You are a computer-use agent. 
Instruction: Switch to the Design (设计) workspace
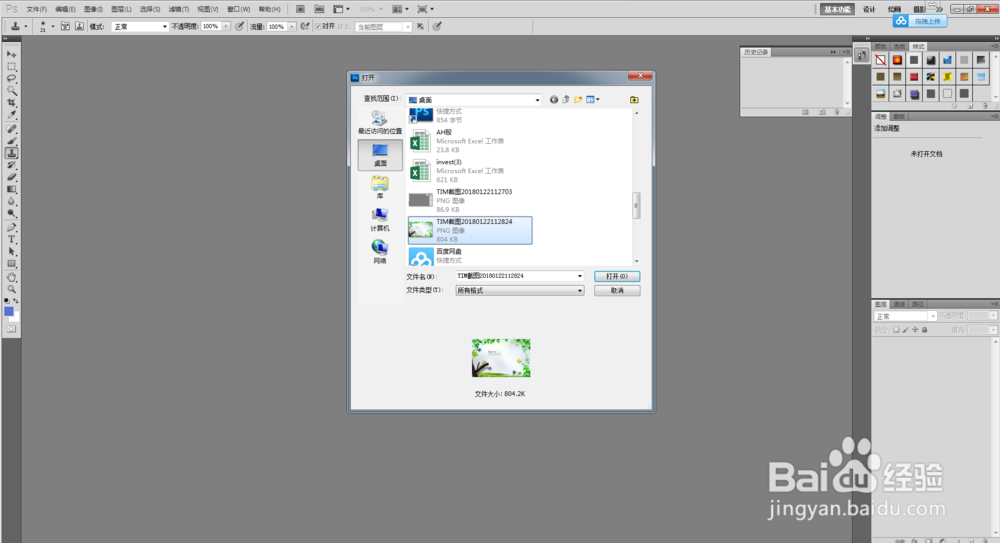pyautogui.click(x=869, y=9)
